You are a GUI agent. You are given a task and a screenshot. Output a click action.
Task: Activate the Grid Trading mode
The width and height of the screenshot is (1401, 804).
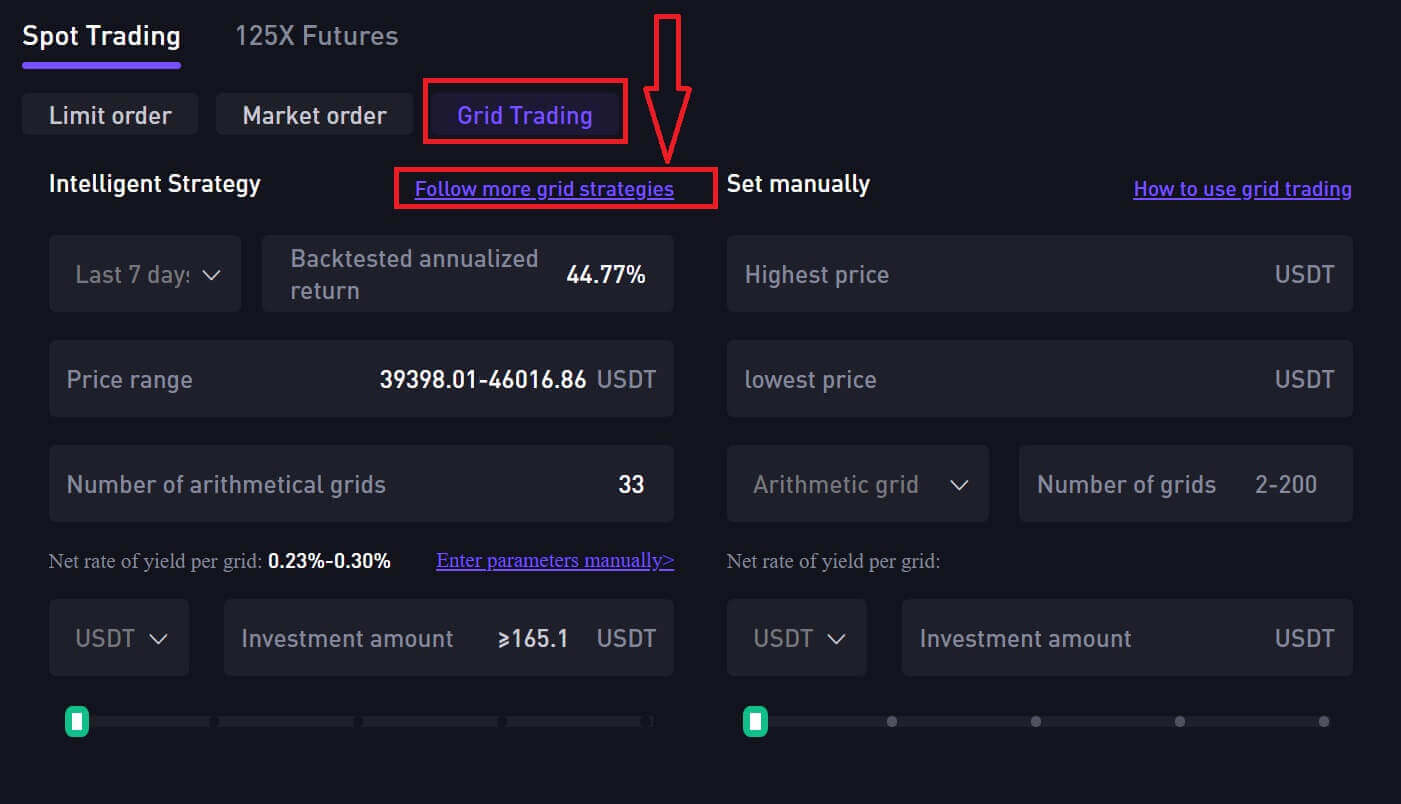click(524, 114)
